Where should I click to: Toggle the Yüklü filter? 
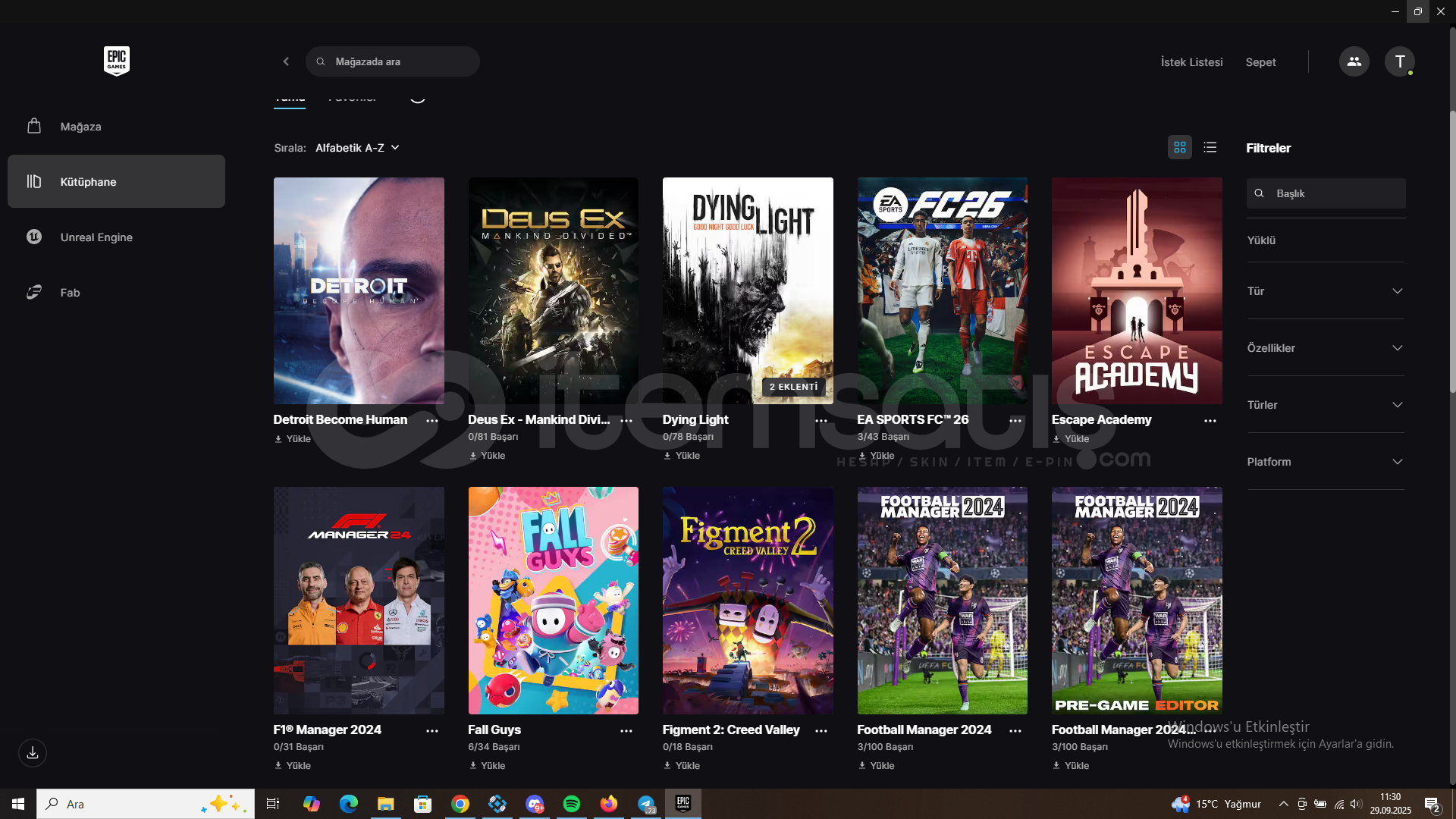tap(1326, 240)
